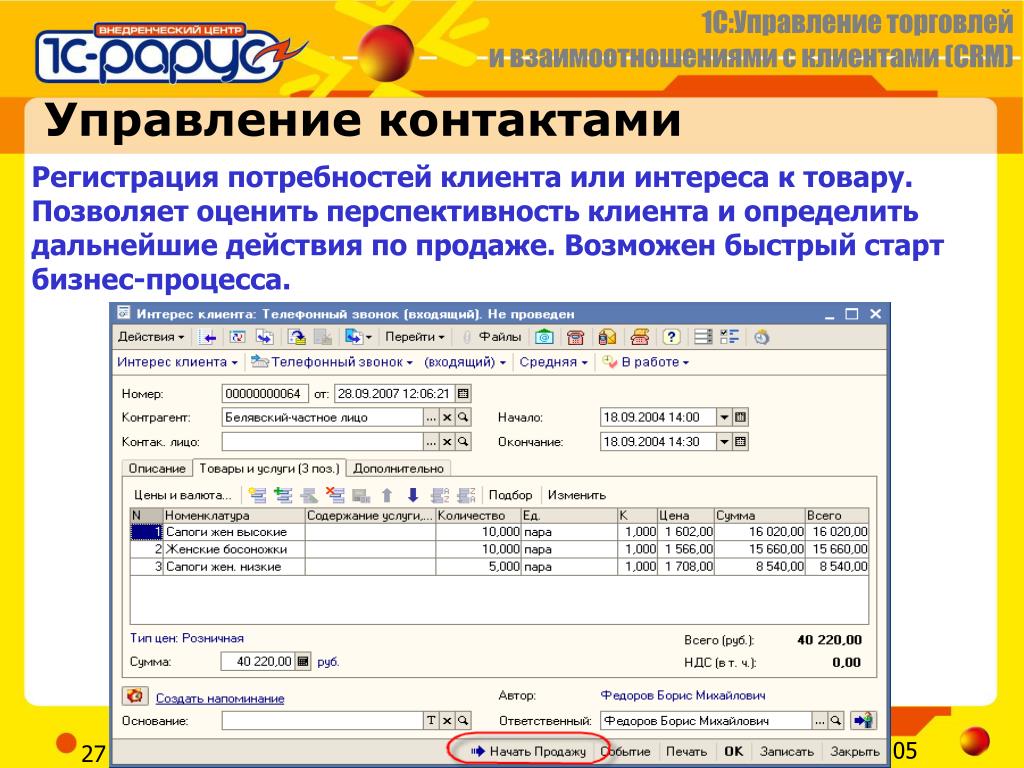The image size is (1024, 768).
Task: Click ellipsis select button for Контрагент
Action: pyautogui.click(x=431, y=417)
